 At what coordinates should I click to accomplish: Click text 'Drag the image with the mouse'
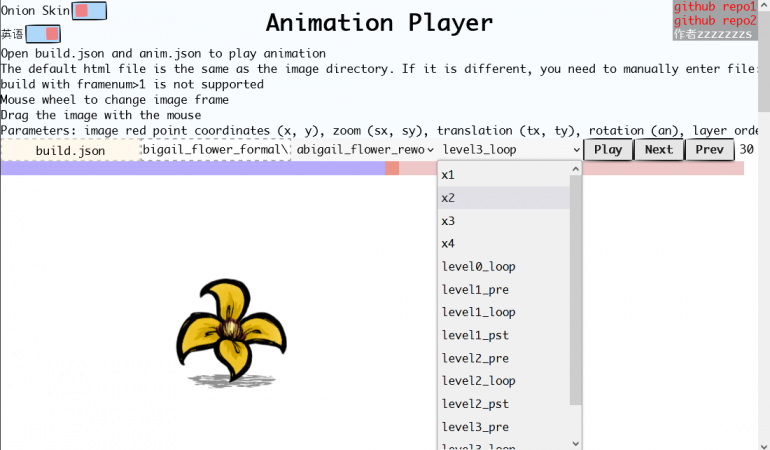[x=101, y=115]
